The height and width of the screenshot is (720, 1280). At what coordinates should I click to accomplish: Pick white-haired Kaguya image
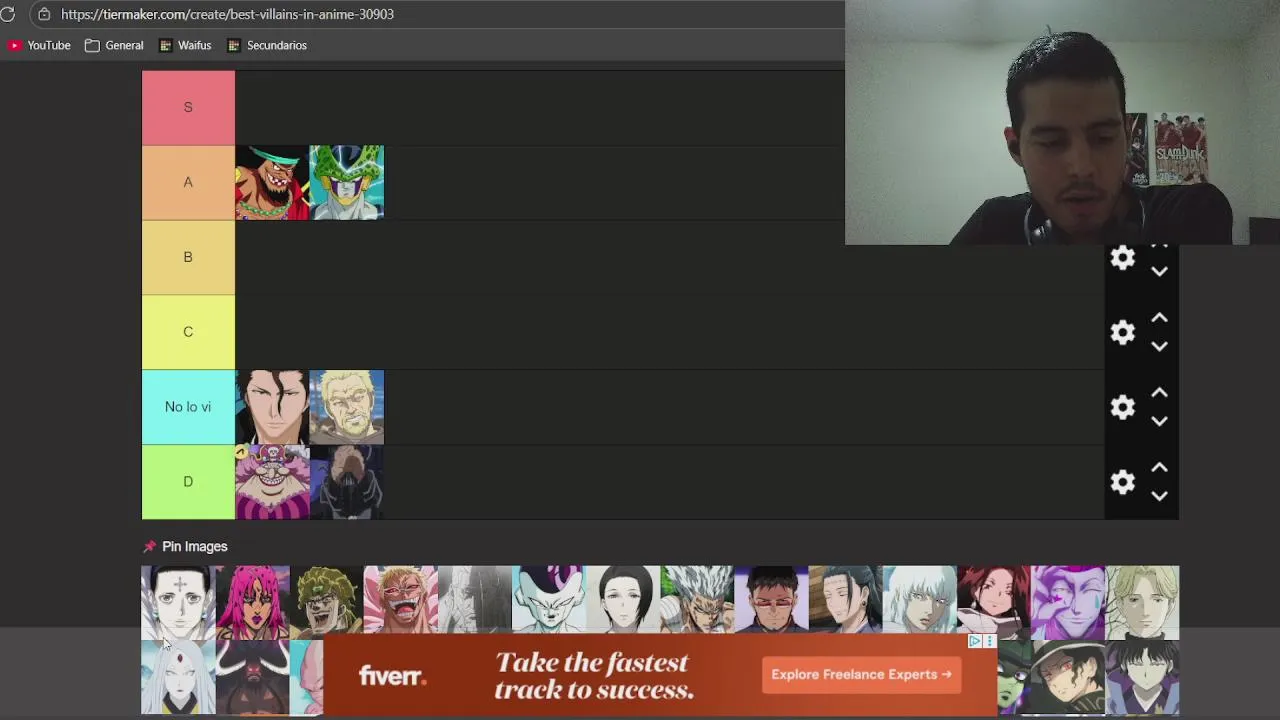[x=178, y=678]
